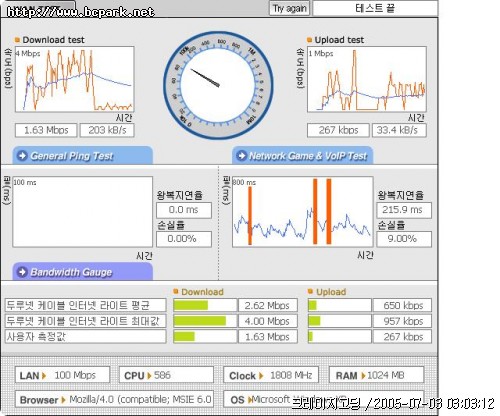Click the Upload column heading in gauge
Image resolution: width=500 pixels, height=416 pixels.
click(x=331, y=292)
